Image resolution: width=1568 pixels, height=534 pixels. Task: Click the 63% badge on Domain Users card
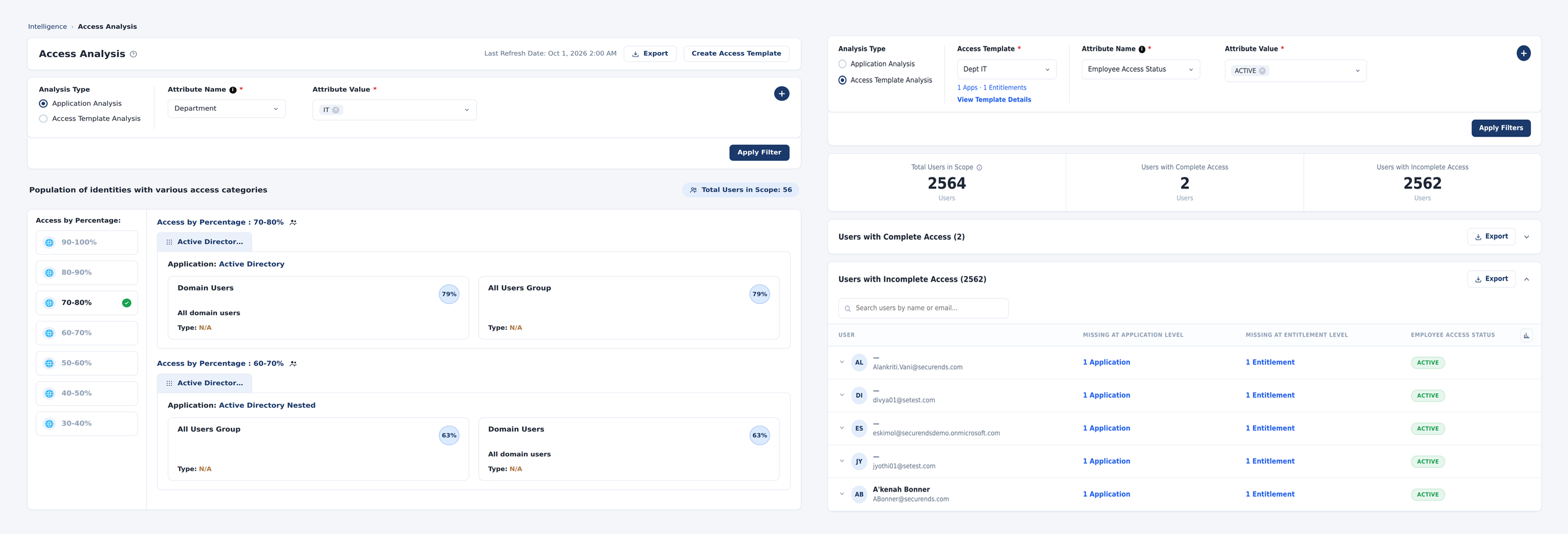(x=759, y=436)
